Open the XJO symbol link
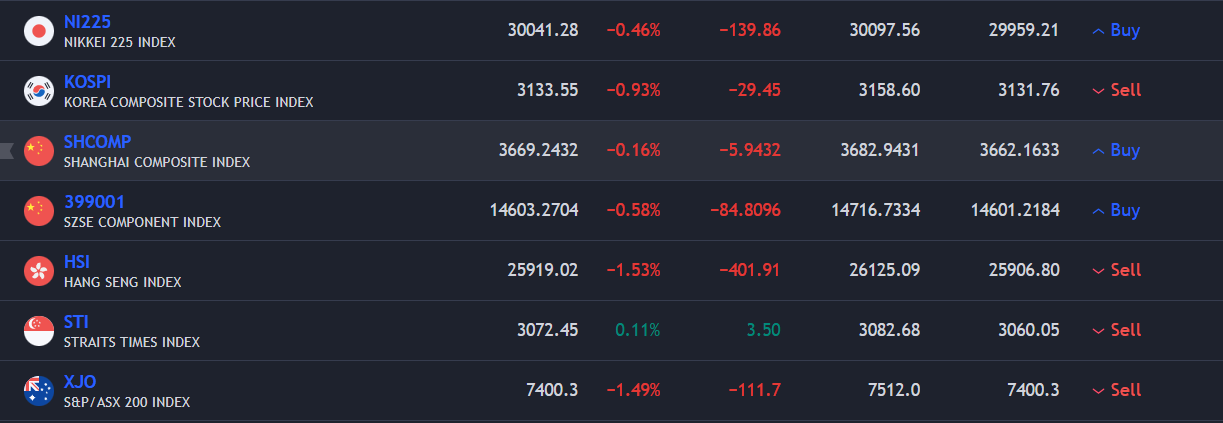This screenshot has width=1223, height=423. pos(79,382)
